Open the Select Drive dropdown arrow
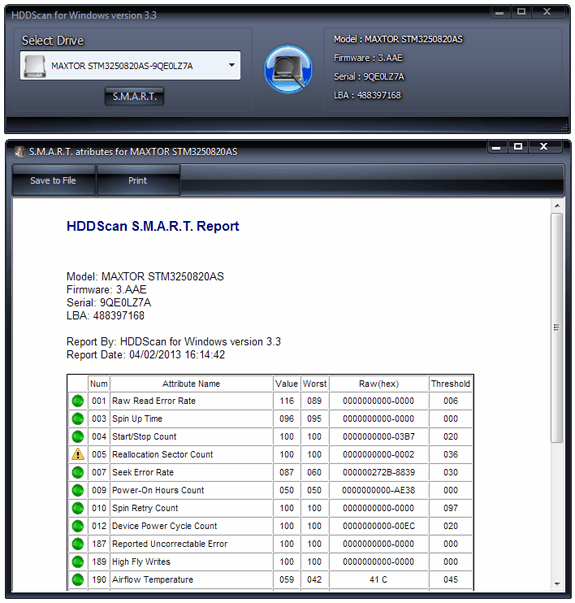The height and width of the screenshot is (603, 575). pyautogui.click(x=232, y=65)
